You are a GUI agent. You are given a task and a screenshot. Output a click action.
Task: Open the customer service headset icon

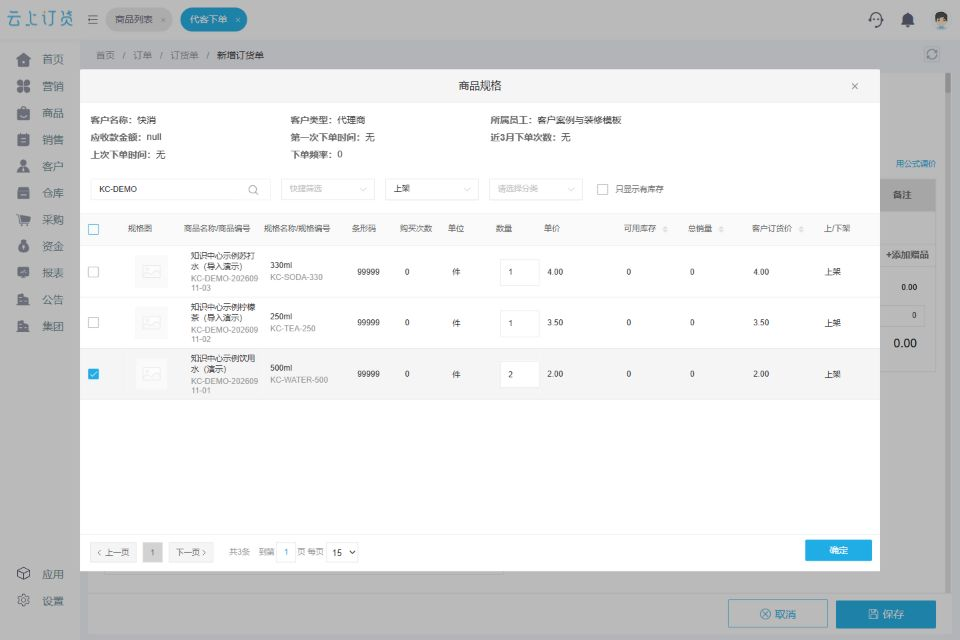point(876,20)
